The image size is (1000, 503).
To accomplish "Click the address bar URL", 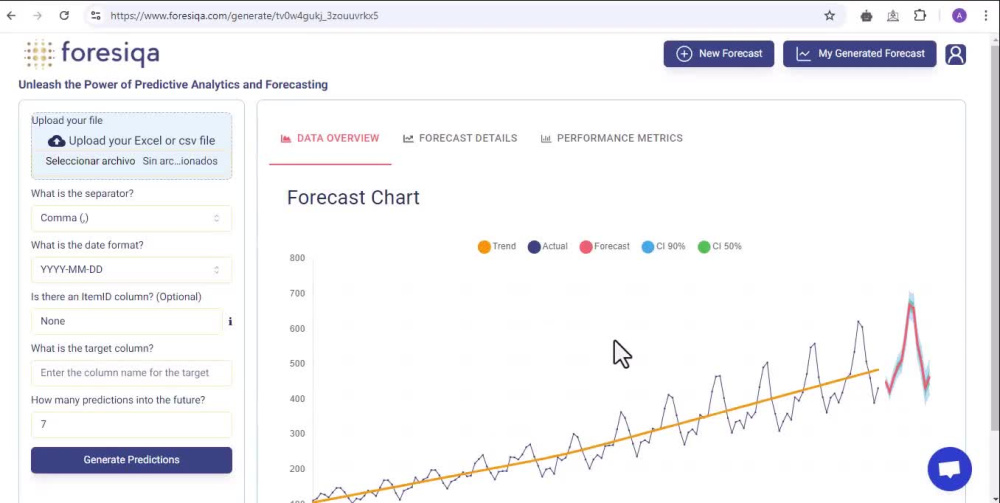I will click(244, 15).
